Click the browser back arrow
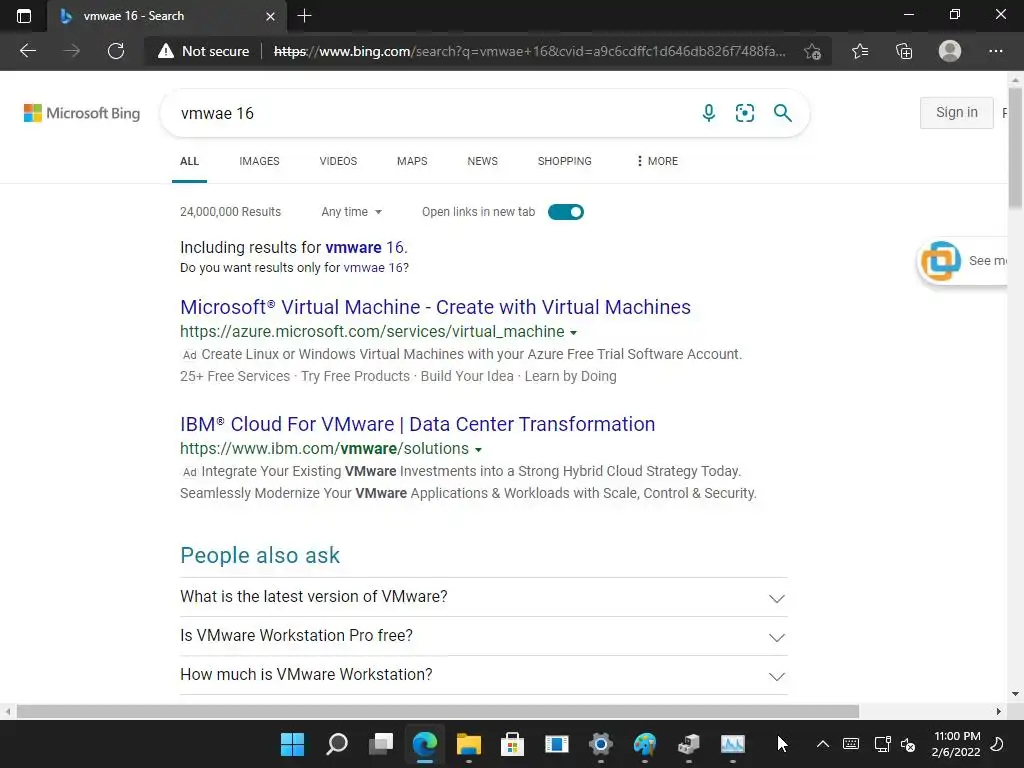 [27, 51]
